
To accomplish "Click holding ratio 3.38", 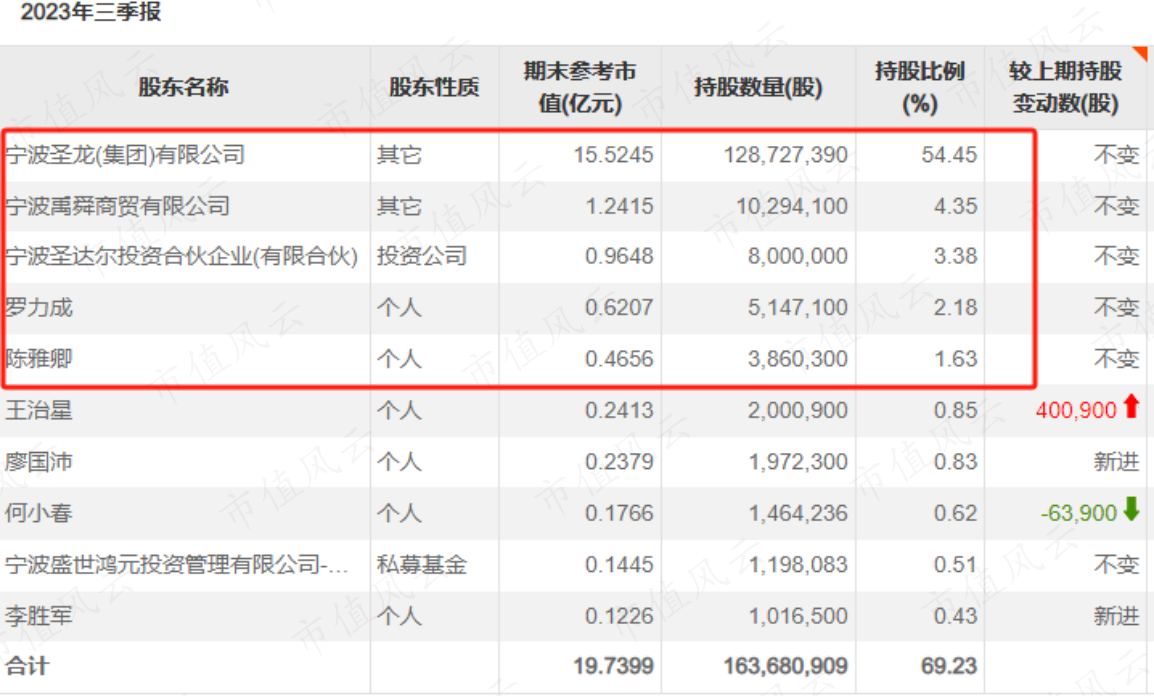I will point(955,256).
